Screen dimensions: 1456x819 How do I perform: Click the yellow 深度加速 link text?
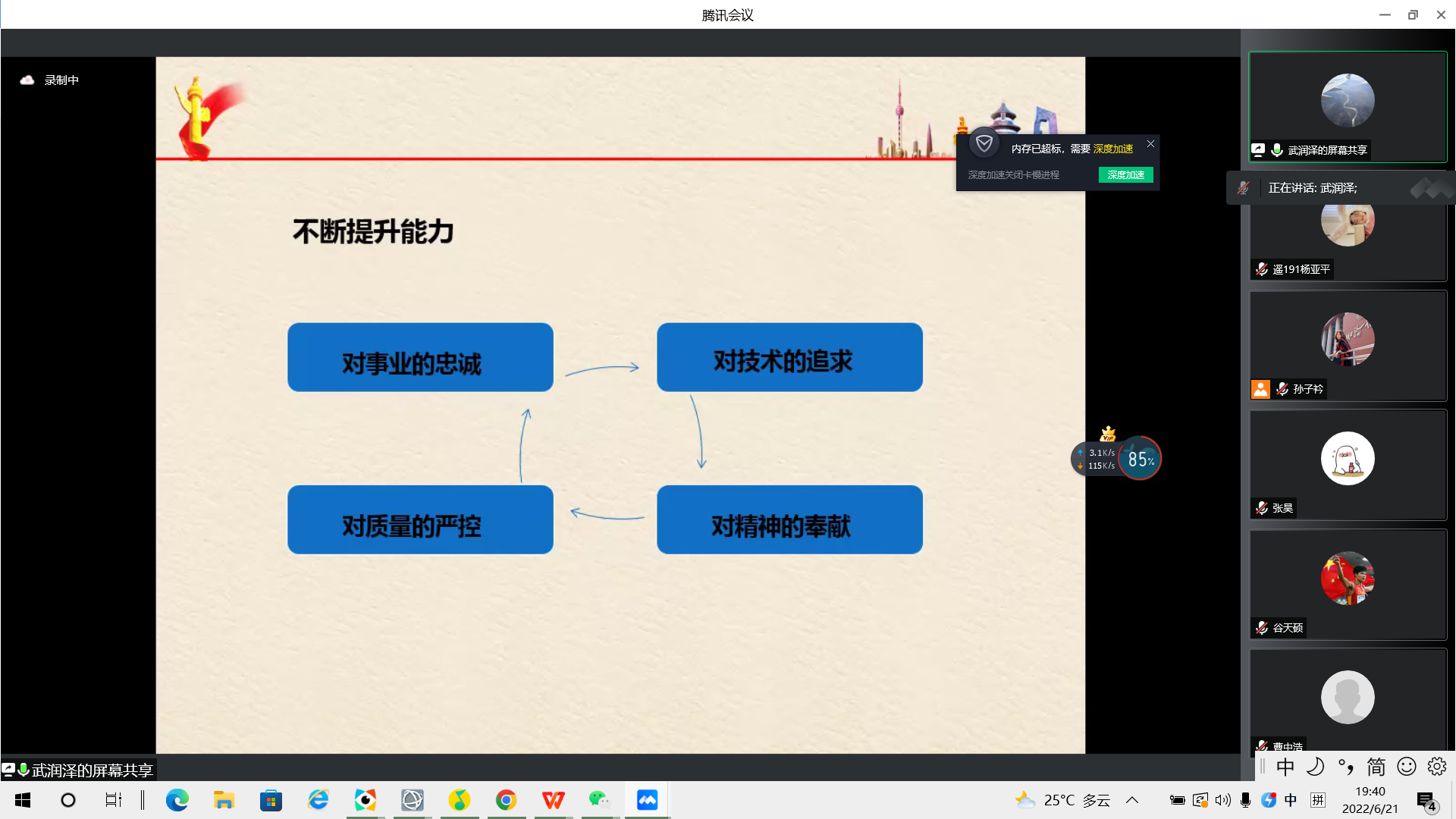point(1112,149)
